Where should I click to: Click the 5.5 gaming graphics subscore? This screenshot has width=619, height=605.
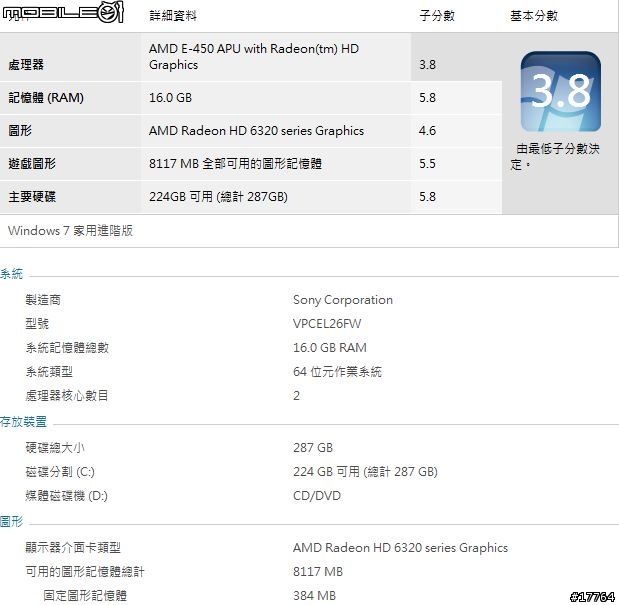[428, 163]
